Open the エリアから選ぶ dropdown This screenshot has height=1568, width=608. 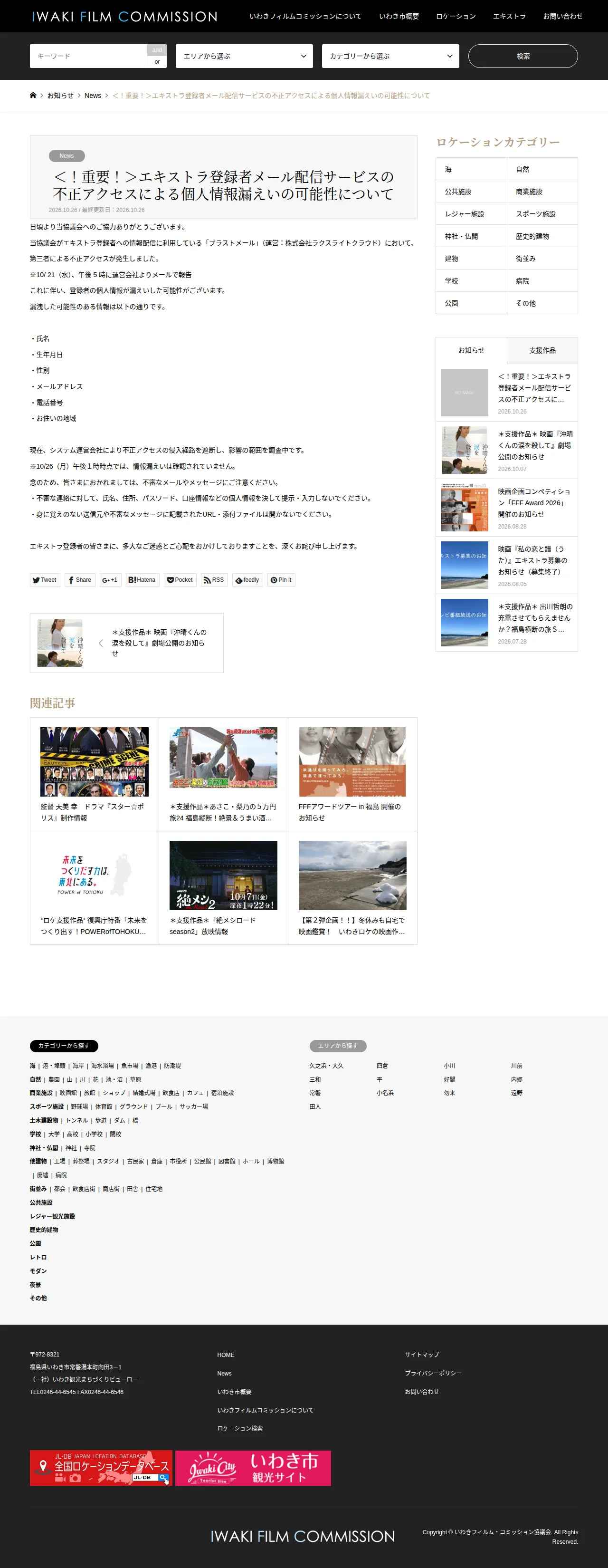point(244,56)
